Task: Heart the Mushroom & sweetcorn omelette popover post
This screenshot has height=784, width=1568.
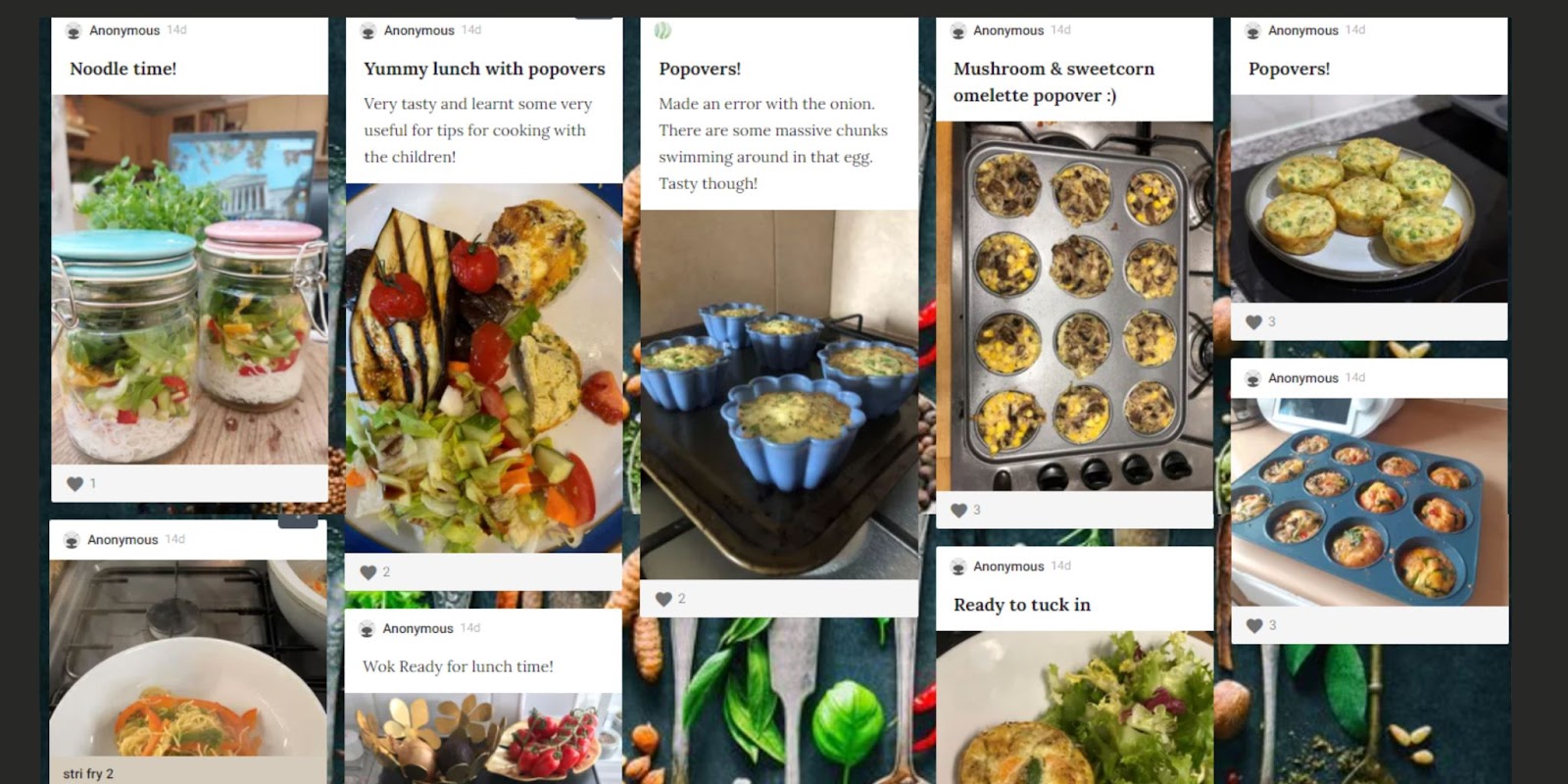Action: click(x=958, y=510)
